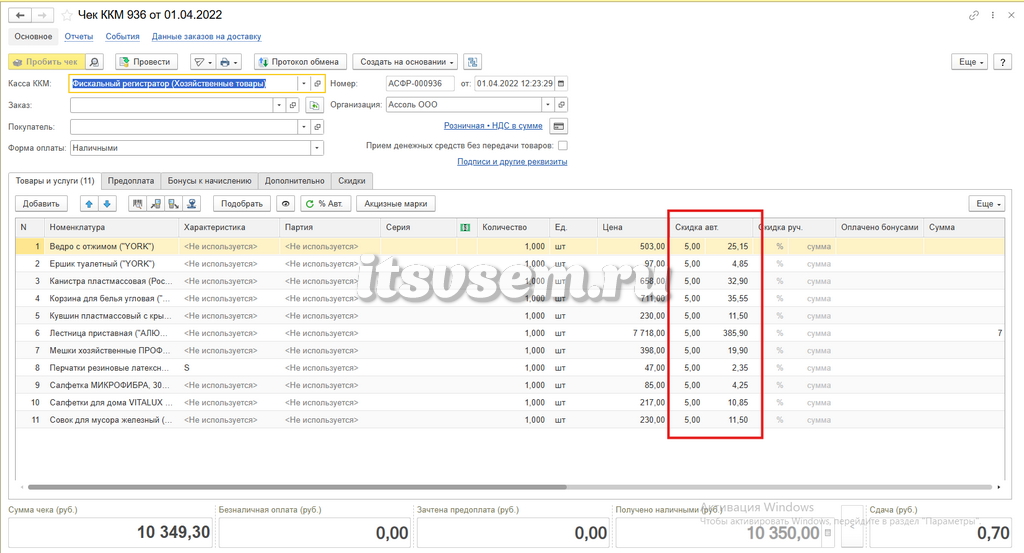The width and height of the screenshot is (1024, 553).
Task: Add favorite with the star icon
Action: pyautogui.click(x=67, y=15)
